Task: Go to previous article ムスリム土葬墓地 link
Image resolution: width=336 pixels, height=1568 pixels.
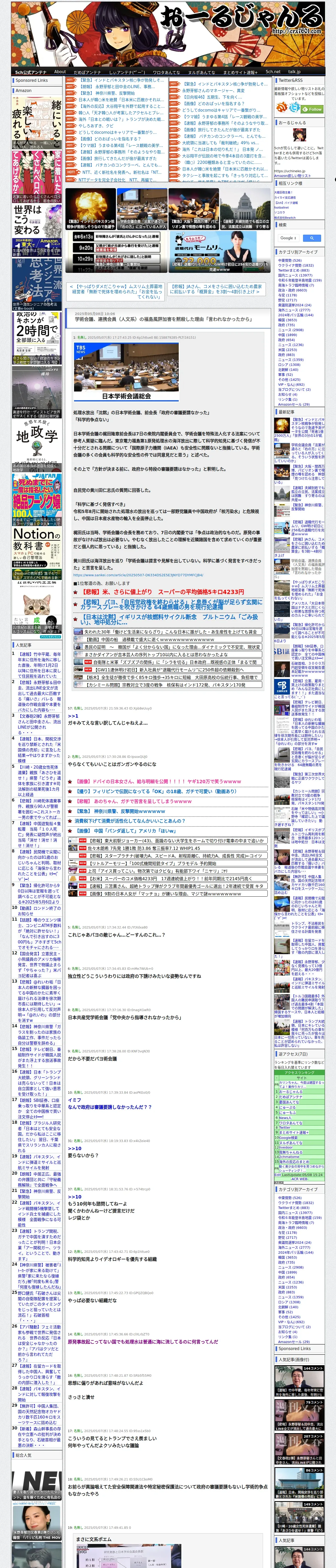Action: pos(116,292)
